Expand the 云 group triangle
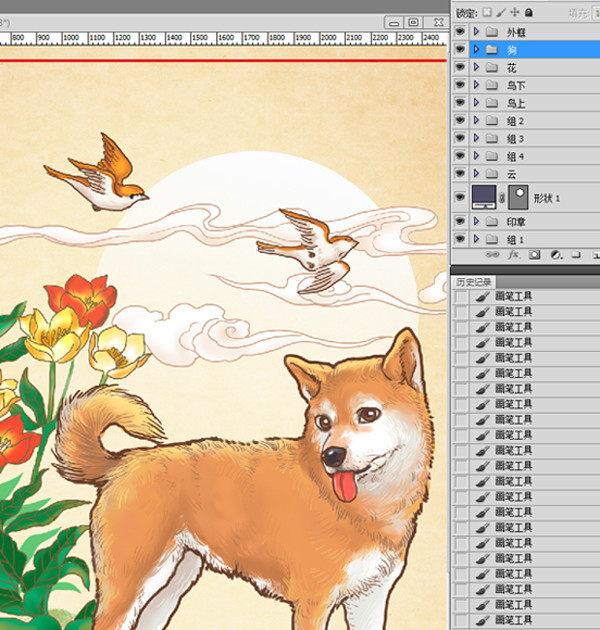The height and width of the screenshot is (630, 600). [477, 173]
